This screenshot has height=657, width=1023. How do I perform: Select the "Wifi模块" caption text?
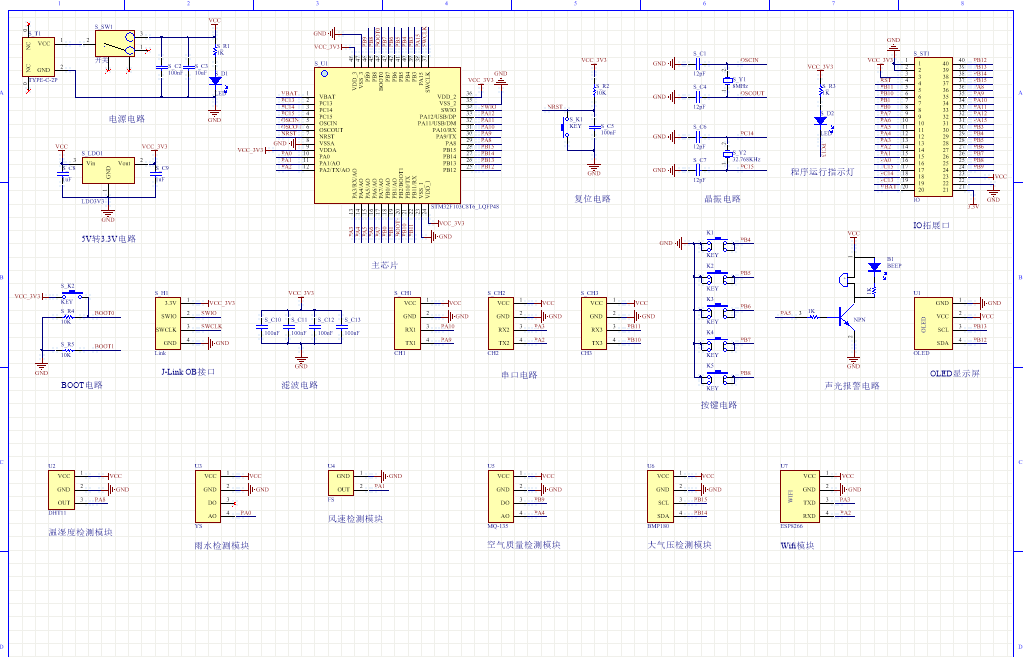[x=797, y=545]
